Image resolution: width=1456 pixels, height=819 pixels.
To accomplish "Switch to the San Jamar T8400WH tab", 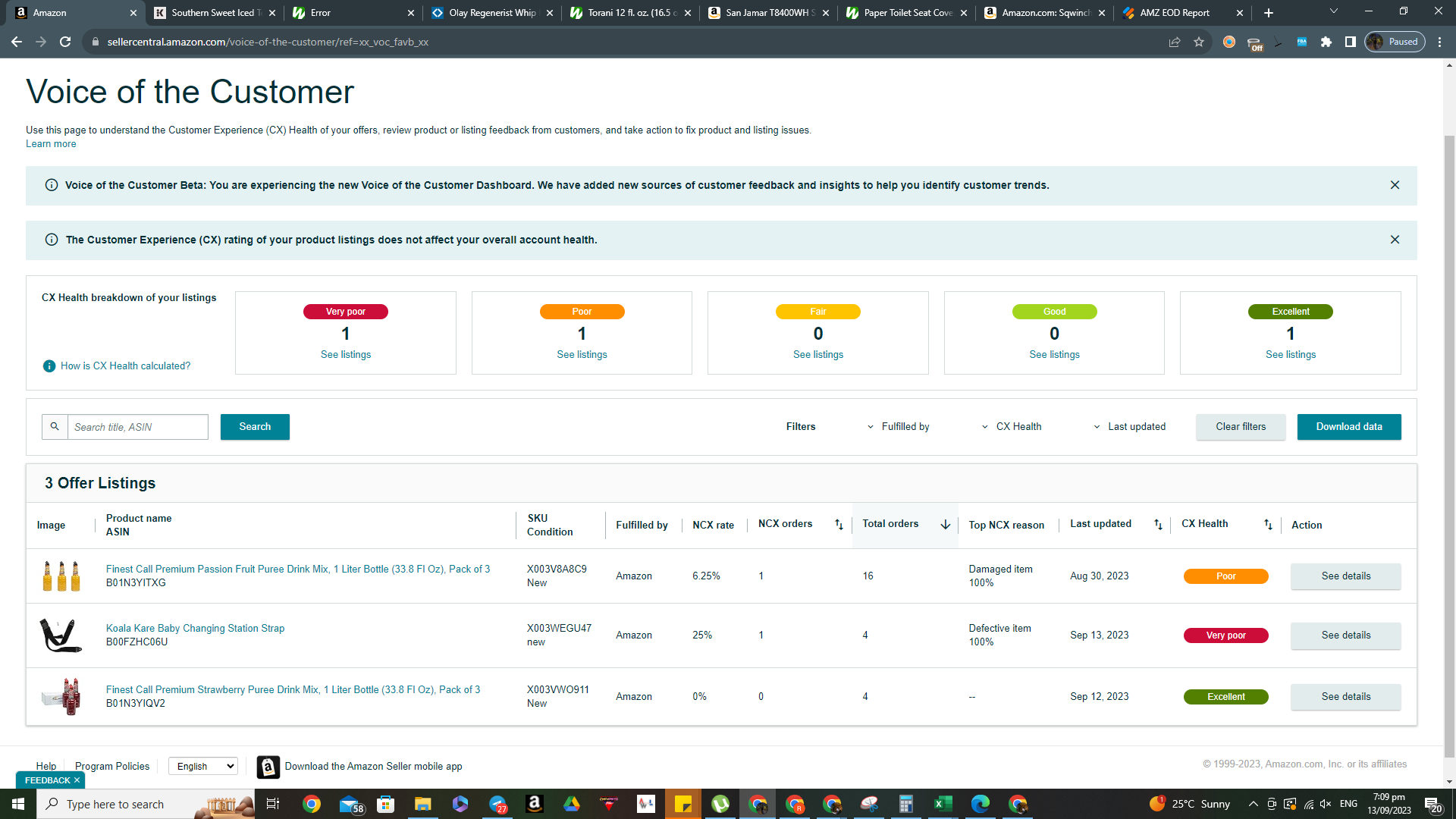I will click(x=769, y=13).
